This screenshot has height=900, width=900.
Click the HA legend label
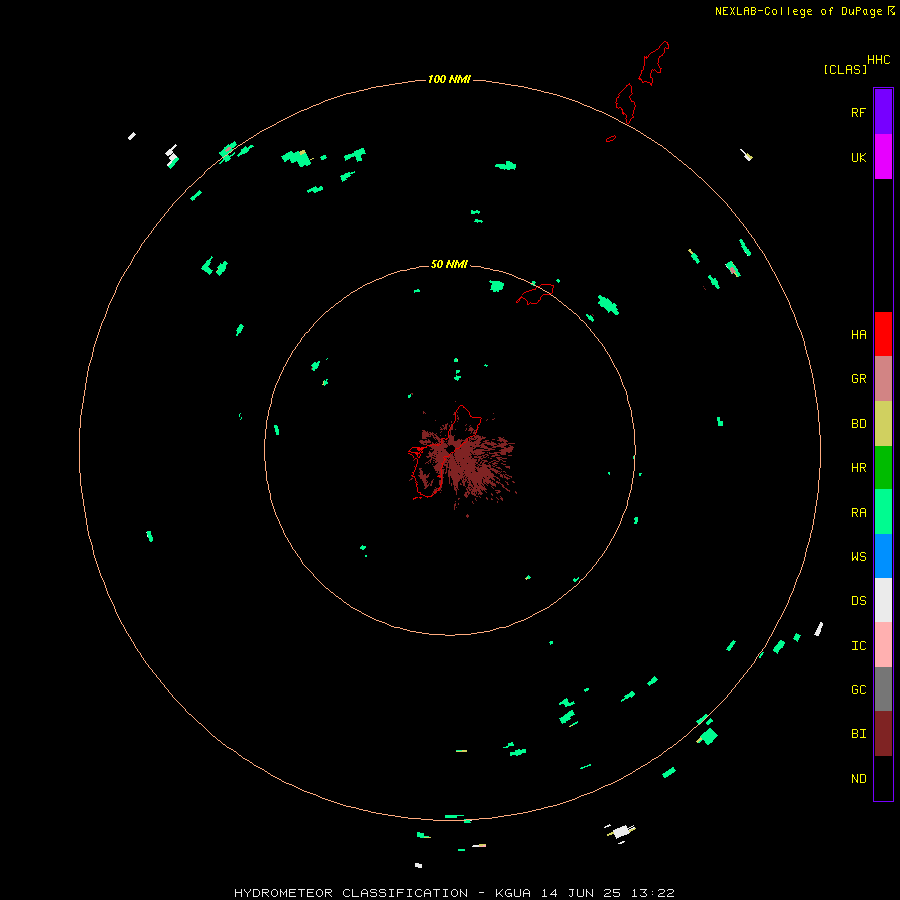[x=858, y=335]
